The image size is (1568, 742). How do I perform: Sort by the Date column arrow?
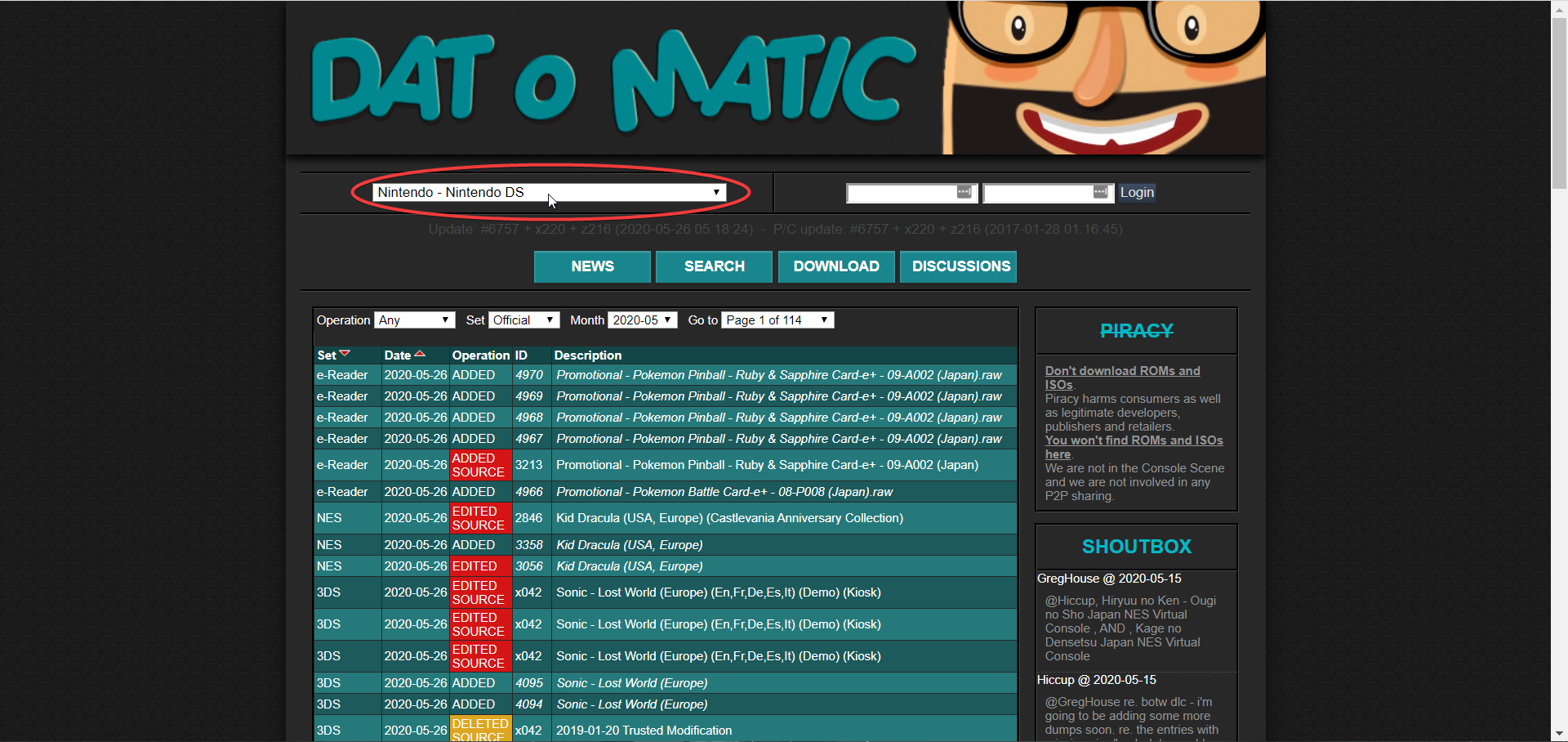click(420, 354)
